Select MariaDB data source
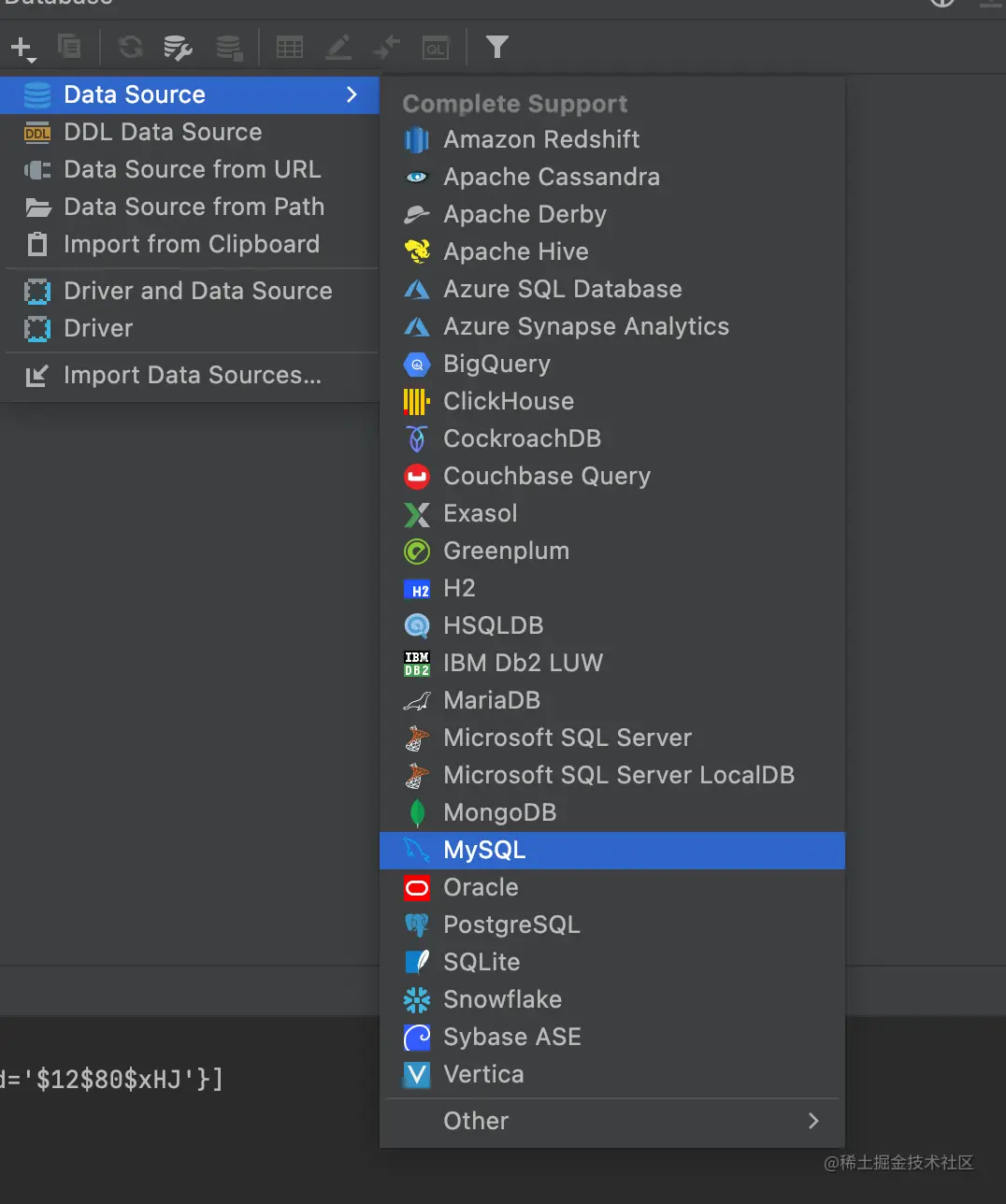This screenshot has height=1204, width=1006. click(612, 700)
